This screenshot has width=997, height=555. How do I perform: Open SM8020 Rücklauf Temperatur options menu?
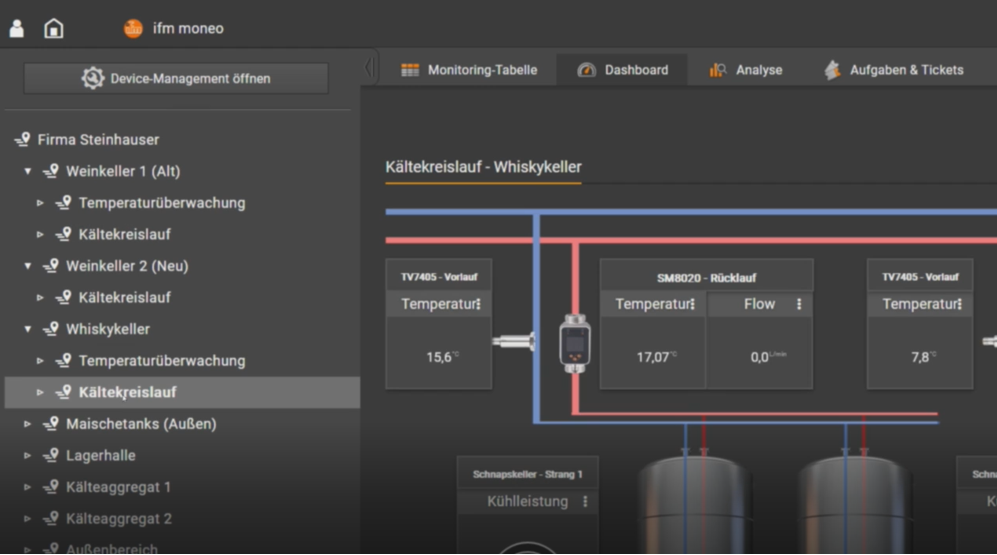pos(693,305)
